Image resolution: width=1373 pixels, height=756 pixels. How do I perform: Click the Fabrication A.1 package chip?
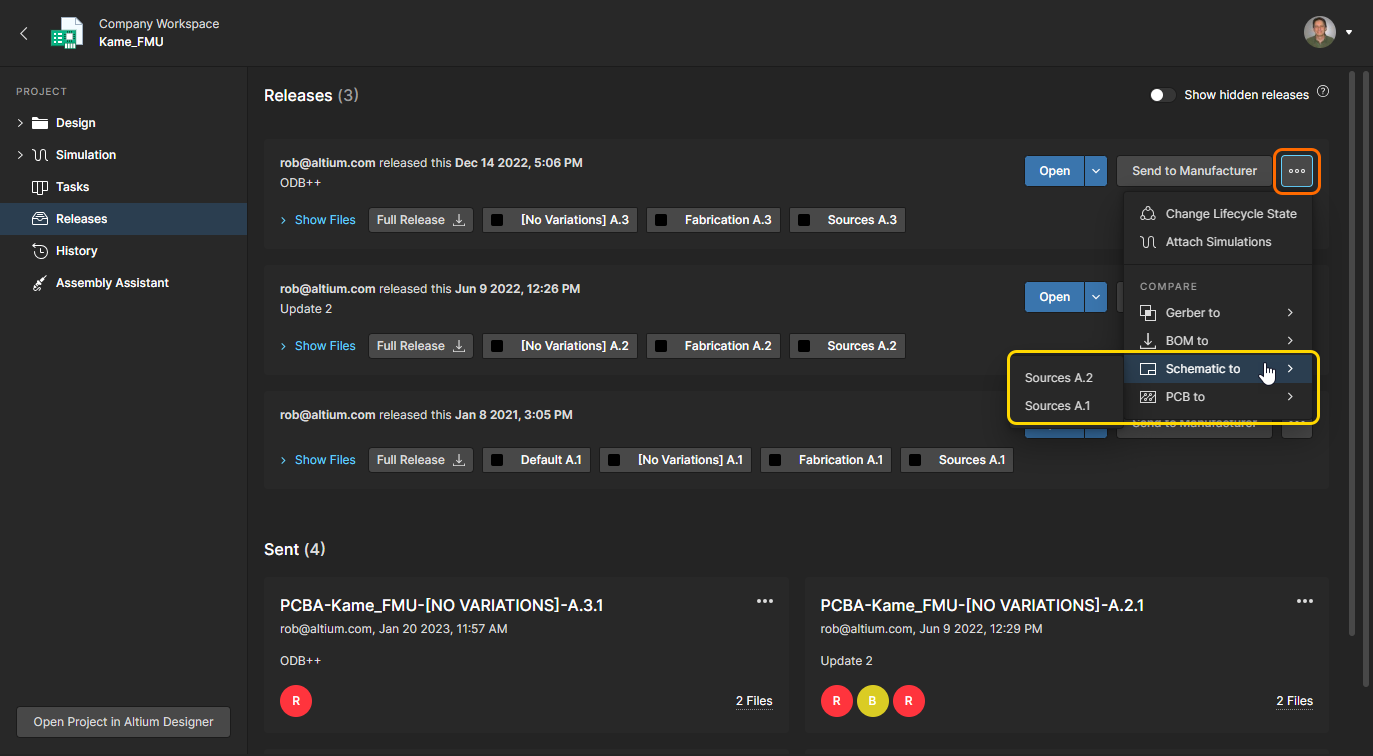click(827, 460)
